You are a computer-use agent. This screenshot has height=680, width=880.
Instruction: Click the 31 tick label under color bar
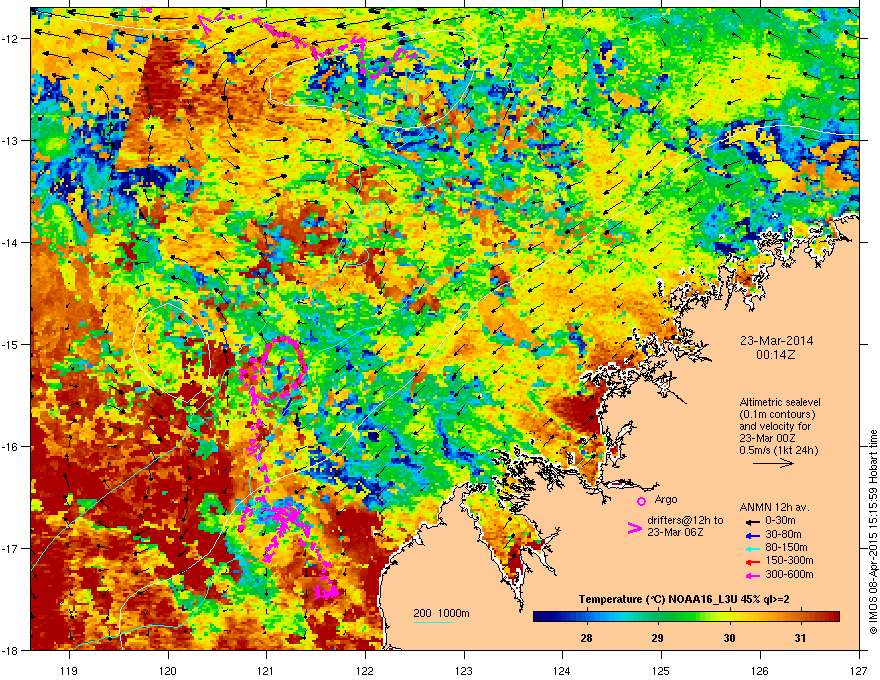tap(800, 638)
